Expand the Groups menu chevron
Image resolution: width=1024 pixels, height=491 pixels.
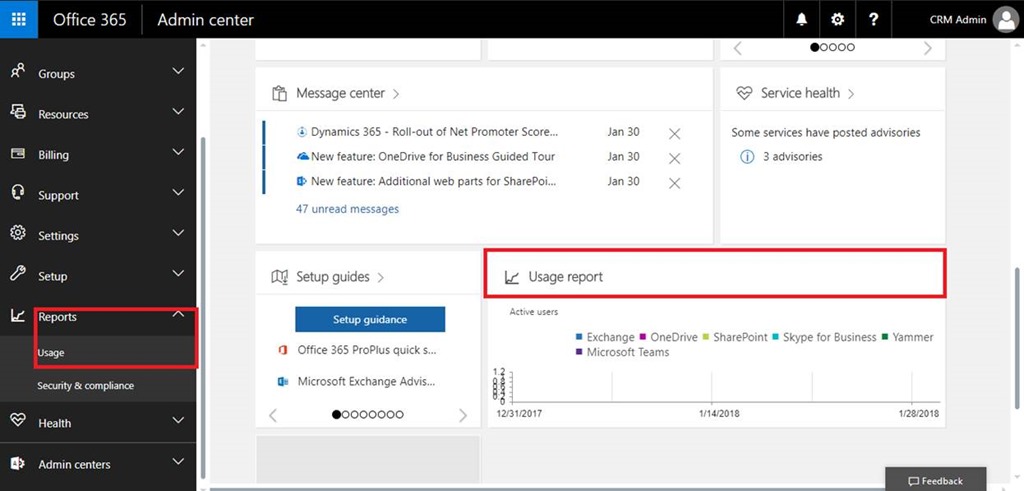178,72
